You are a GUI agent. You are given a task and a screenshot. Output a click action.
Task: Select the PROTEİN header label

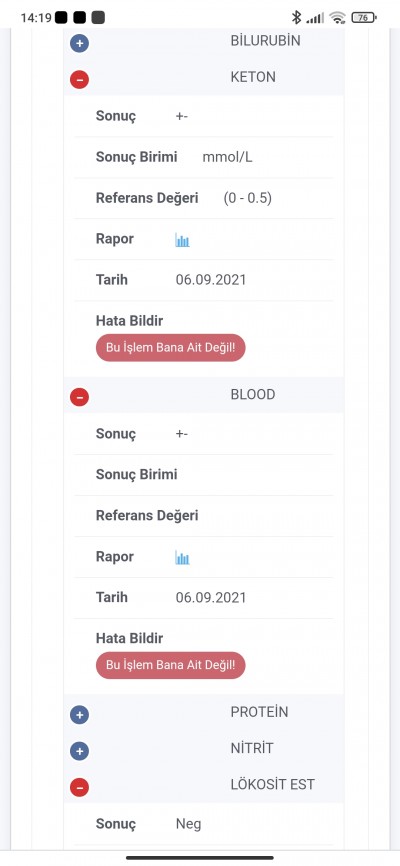tap(260, 712)
